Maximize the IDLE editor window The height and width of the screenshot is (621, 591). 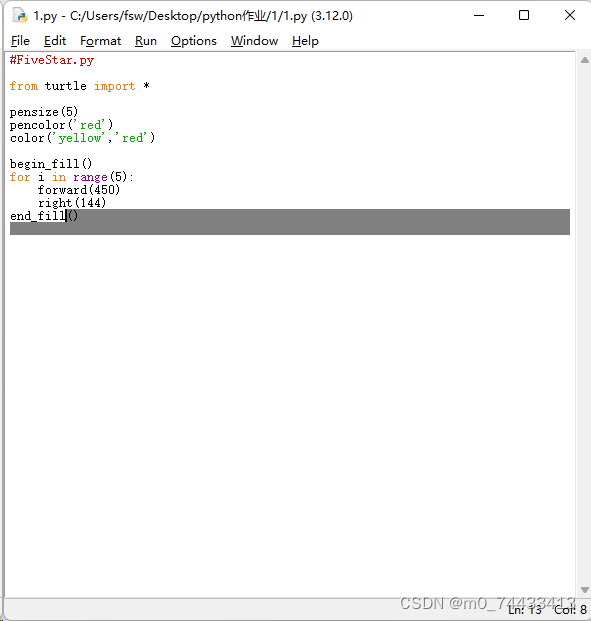click(524, 15)
